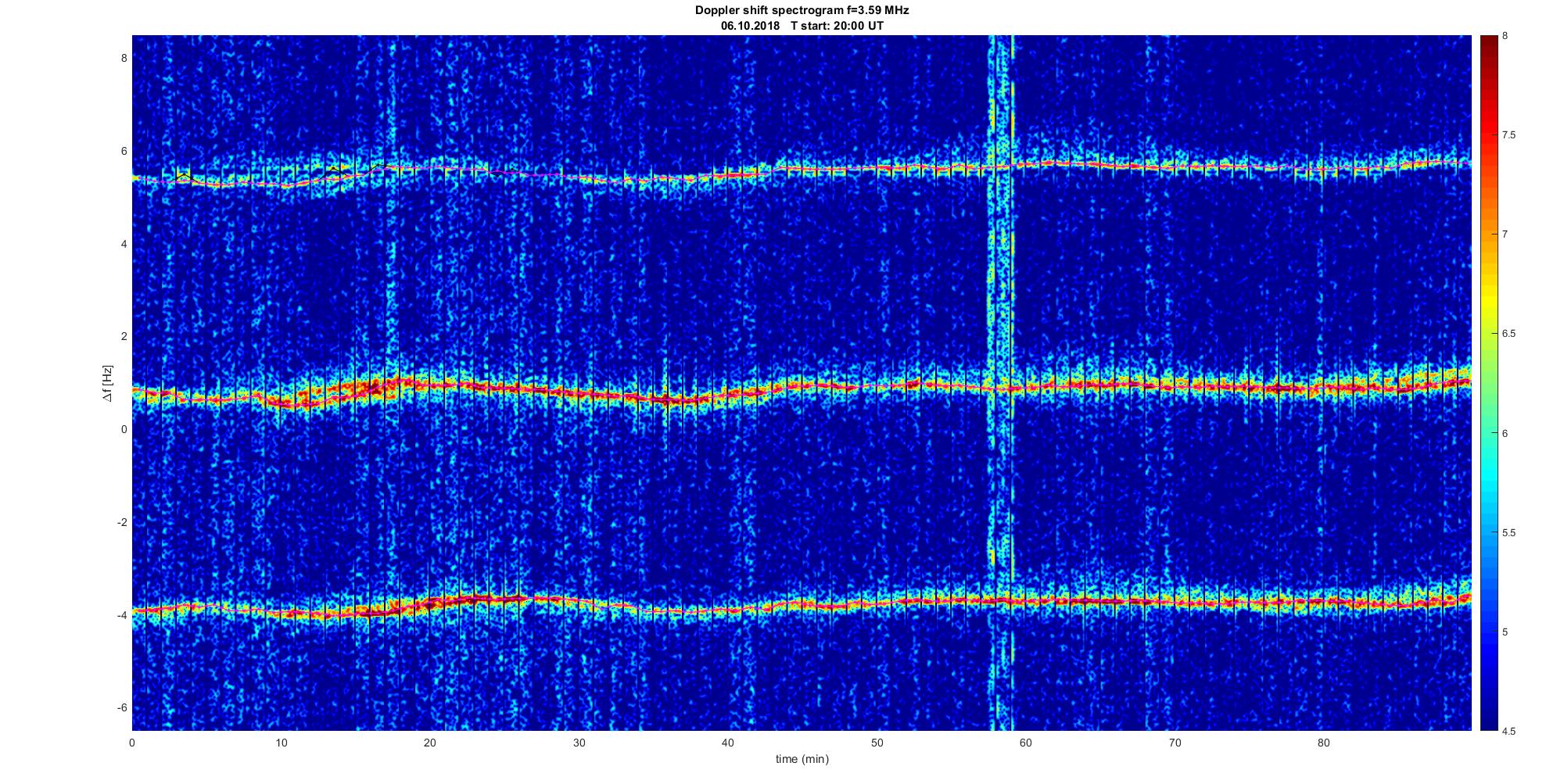Click the x-axis label 'time (min)'
1564x784 pixels.
click(x=802, y=759)
